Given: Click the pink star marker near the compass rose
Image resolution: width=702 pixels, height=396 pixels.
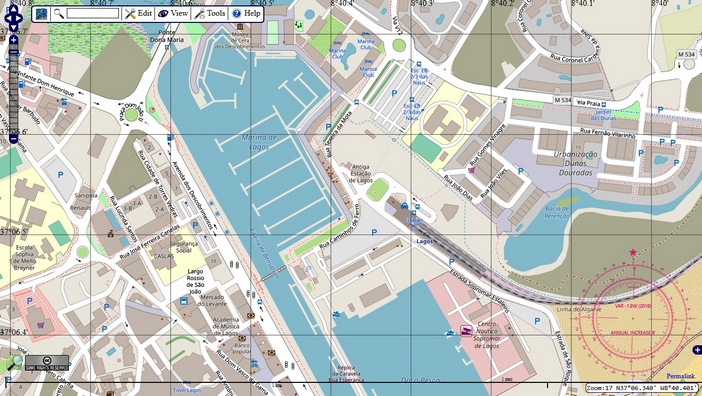Looking at the screenshot, I should click(x=633, y=252).
